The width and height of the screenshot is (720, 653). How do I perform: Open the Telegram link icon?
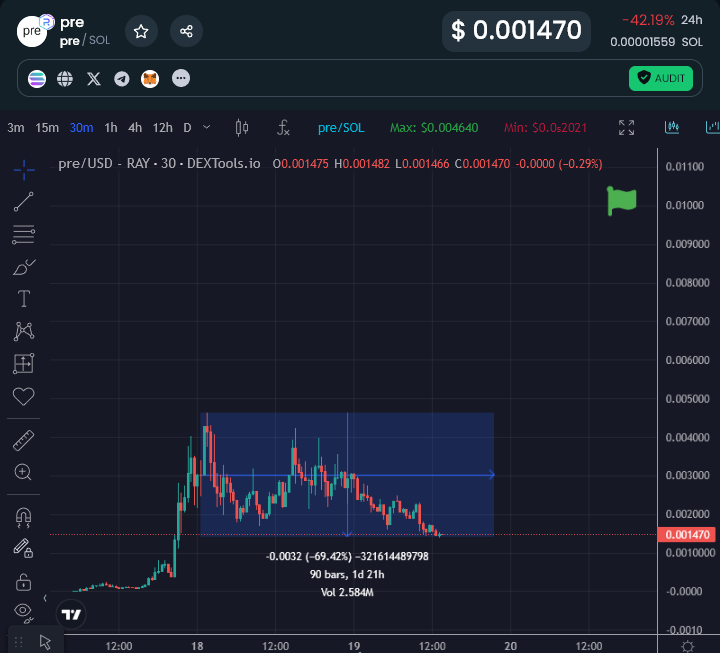pos(122,79)
